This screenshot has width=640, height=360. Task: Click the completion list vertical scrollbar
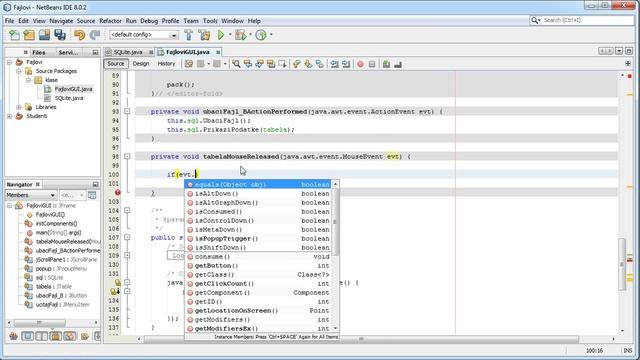pos(336,256)
